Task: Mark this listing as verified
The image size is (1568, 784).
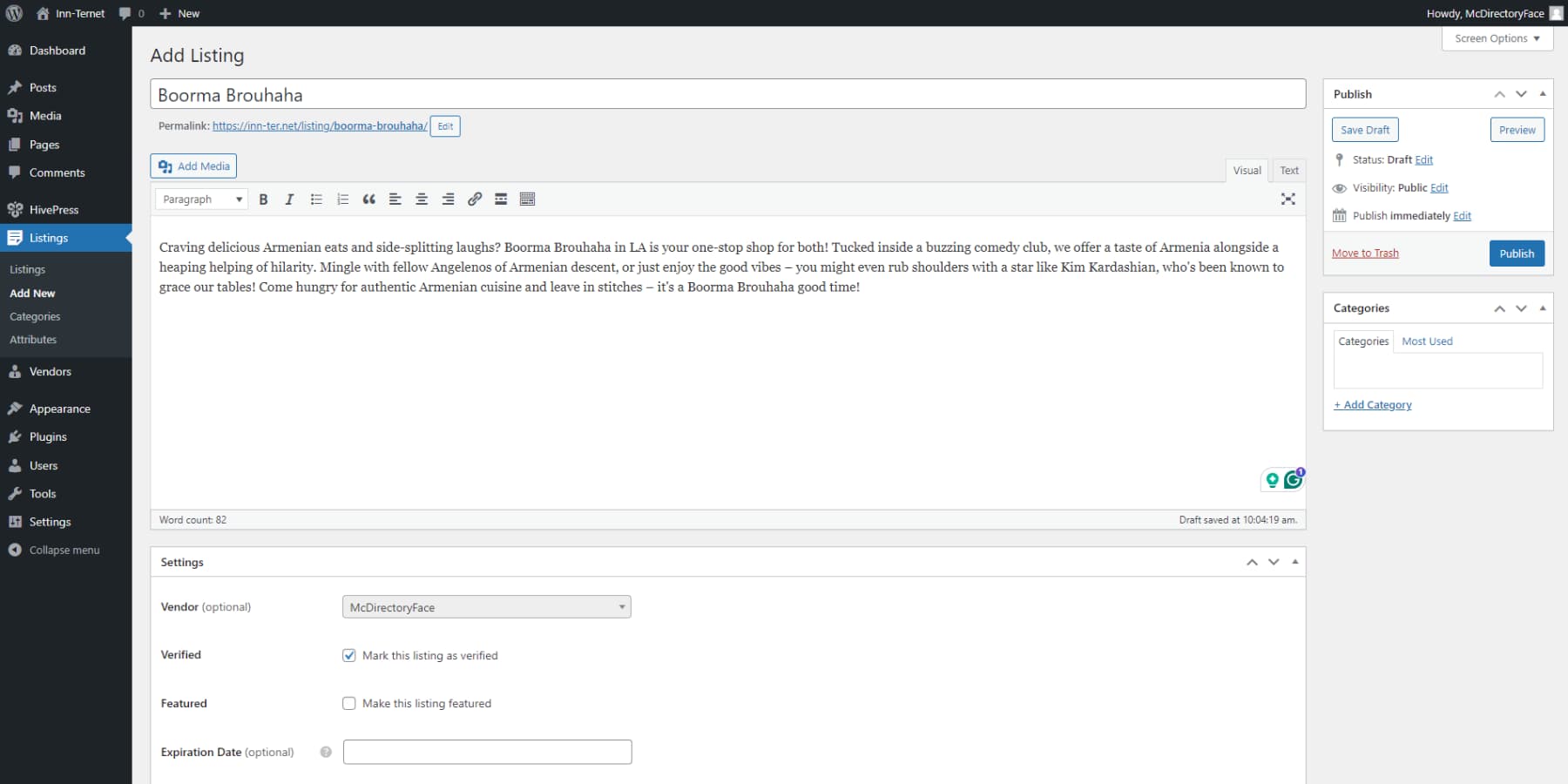Action: coord(348,655)
